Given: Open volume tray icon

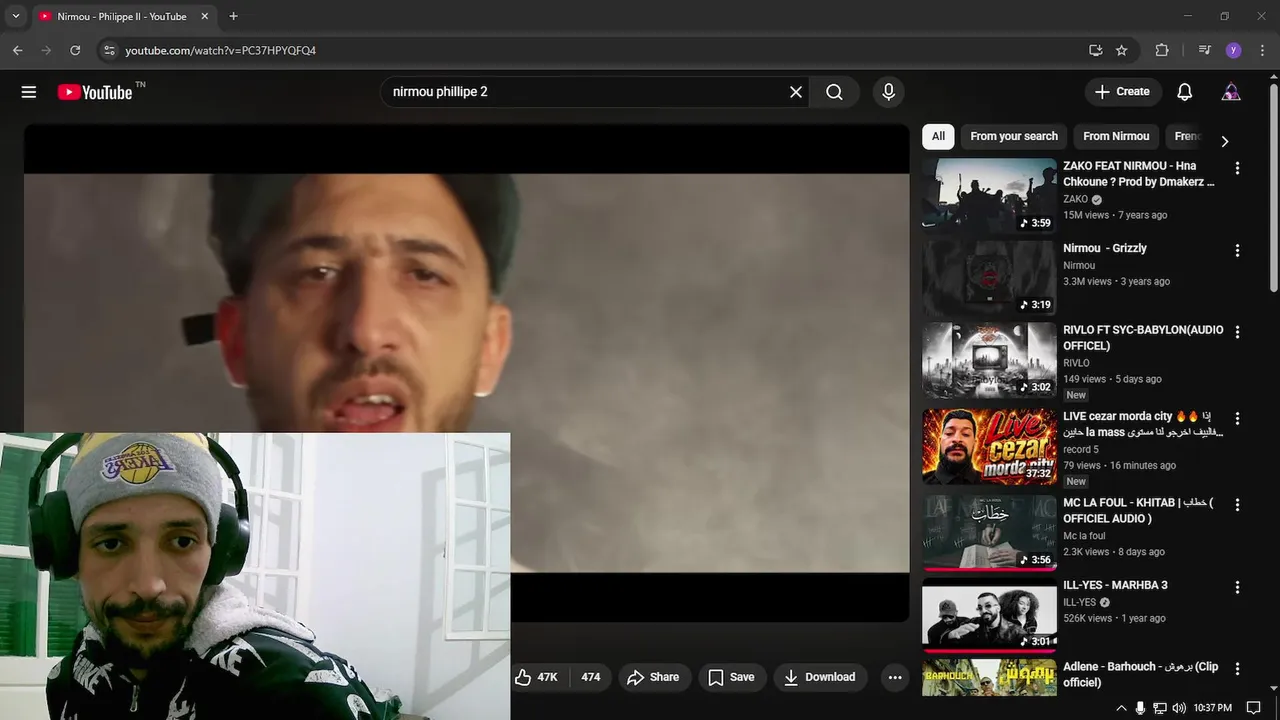Looking at the screenshot, I should (1177, 708).
